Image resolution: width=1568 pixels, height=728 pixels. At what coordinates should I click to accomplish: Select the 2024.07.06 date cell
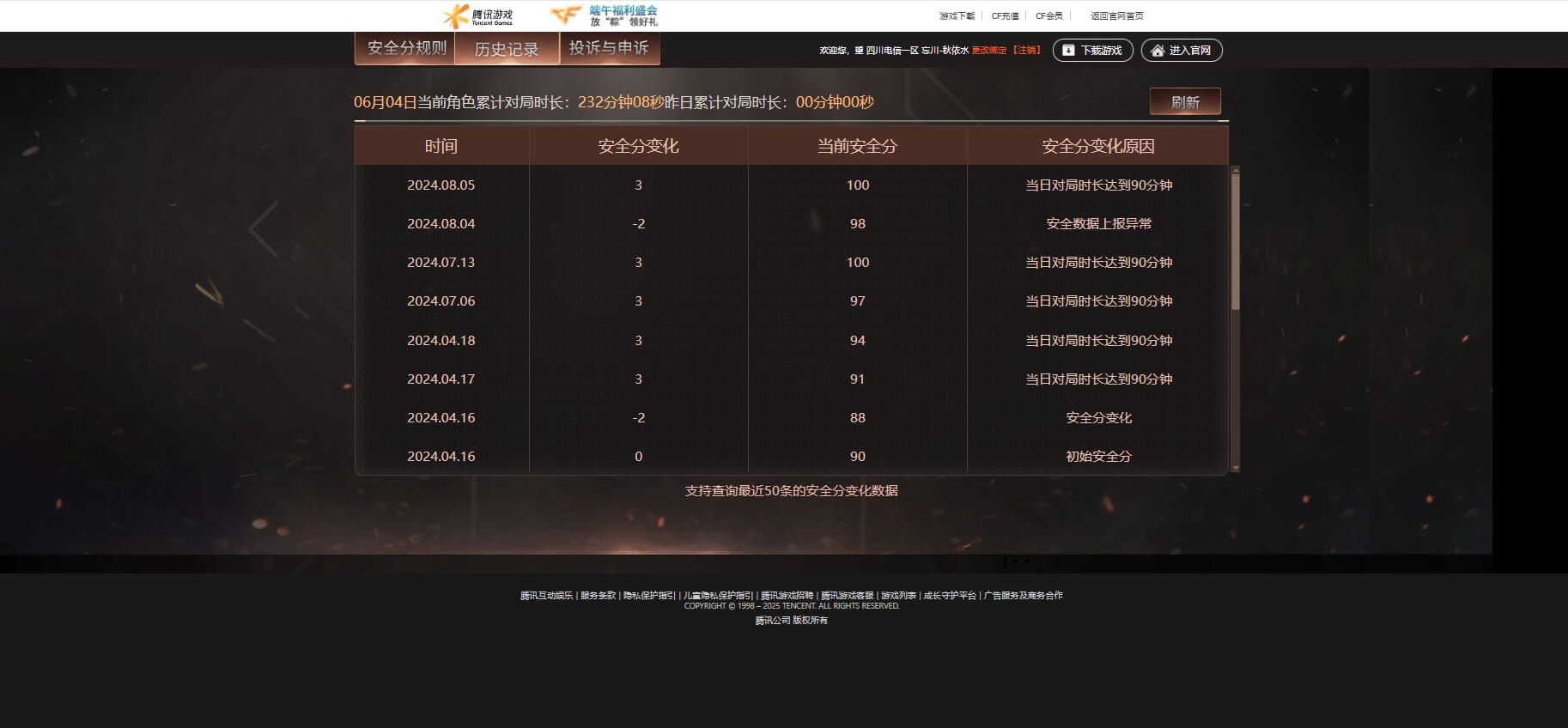coord(441,300)
